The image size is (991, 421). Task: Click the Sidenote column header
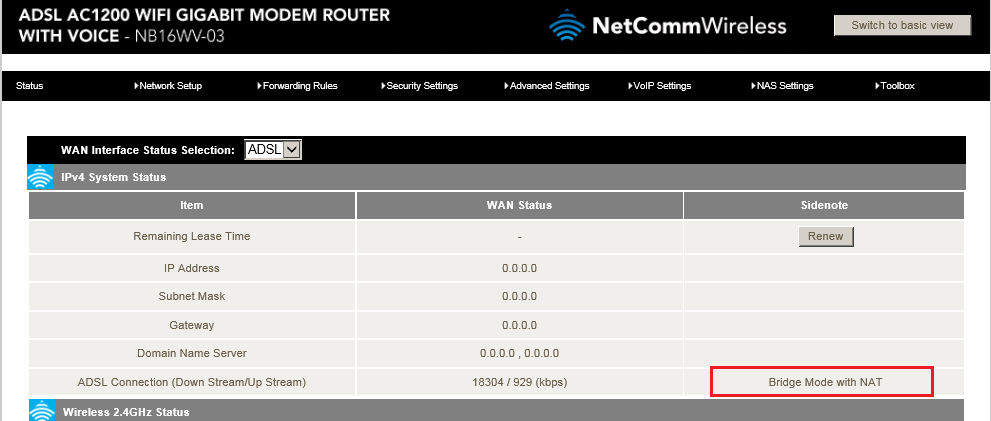click(824, 205)
